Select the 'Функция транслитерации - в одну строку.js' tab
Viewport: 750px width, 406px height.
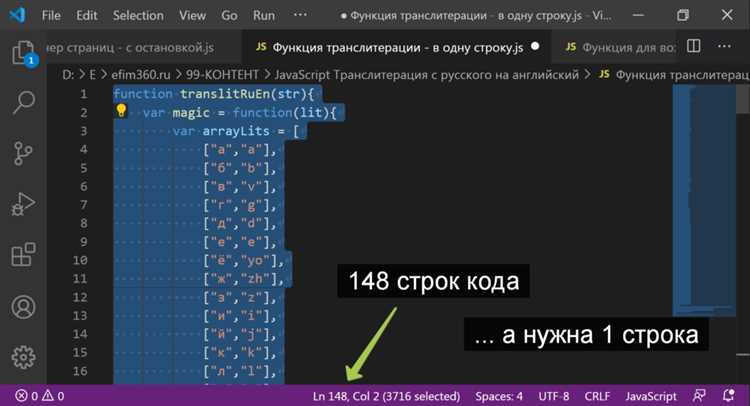pos(397,47)
